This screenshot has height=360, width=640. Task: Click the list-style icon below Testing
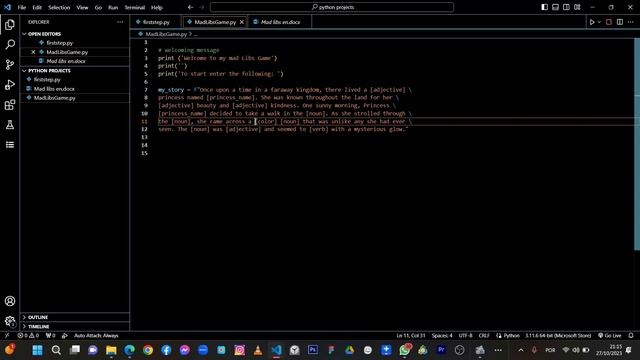tap(10, 145)
